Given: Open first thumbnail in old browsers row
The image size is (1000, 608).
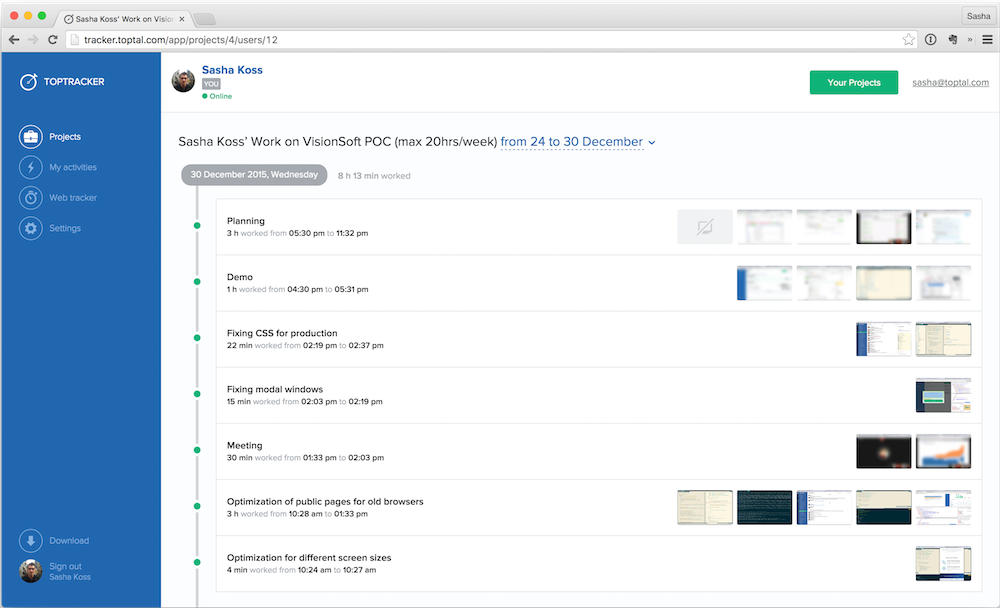Looking at the screenshot, I should point(705,508).
